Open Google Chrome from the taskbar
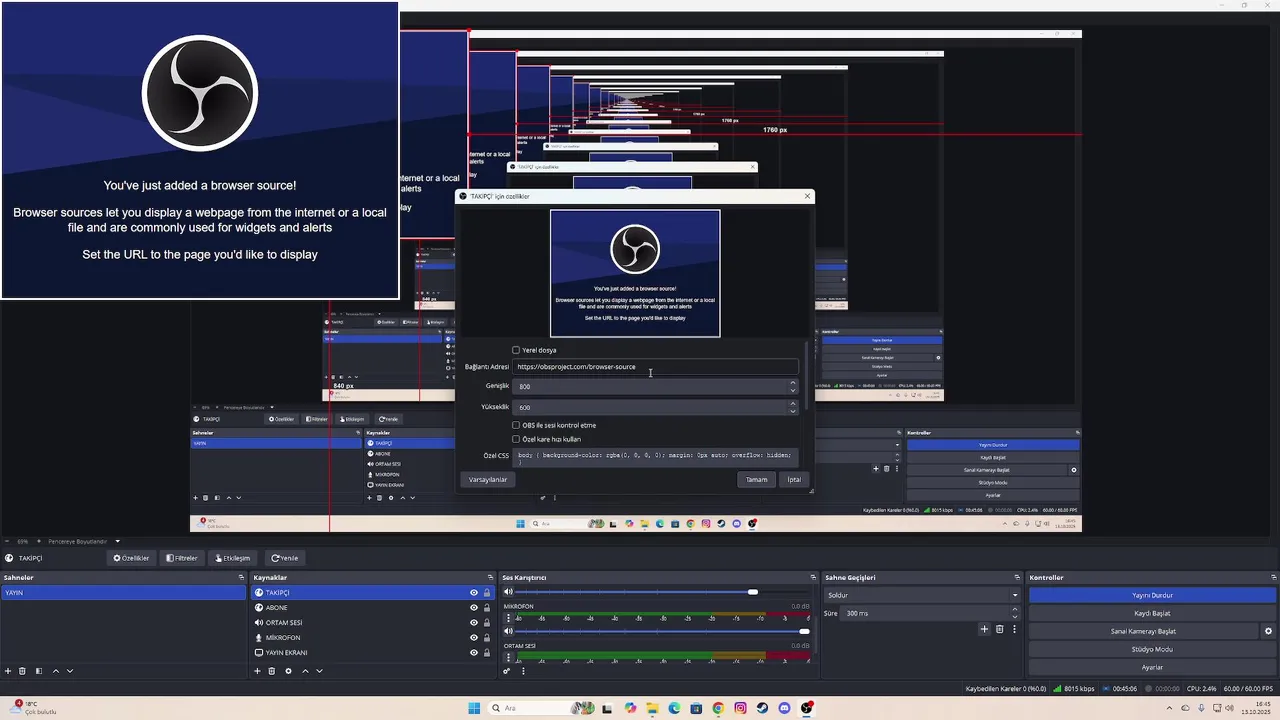 718,708
